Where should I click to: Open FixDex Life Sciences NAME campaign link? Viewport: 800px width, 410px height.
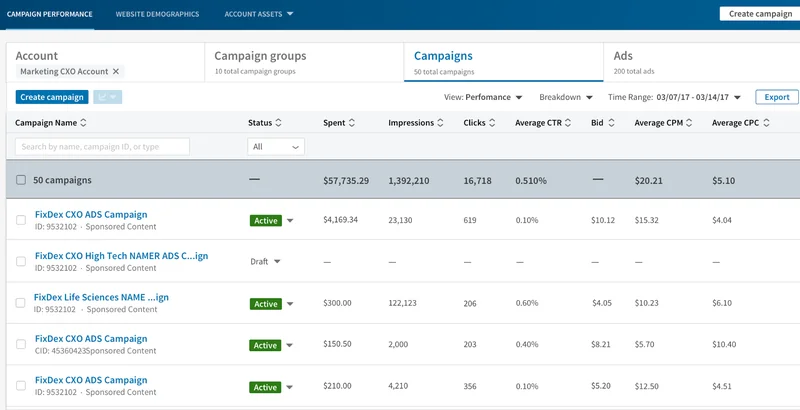click(x=102, y=297)
